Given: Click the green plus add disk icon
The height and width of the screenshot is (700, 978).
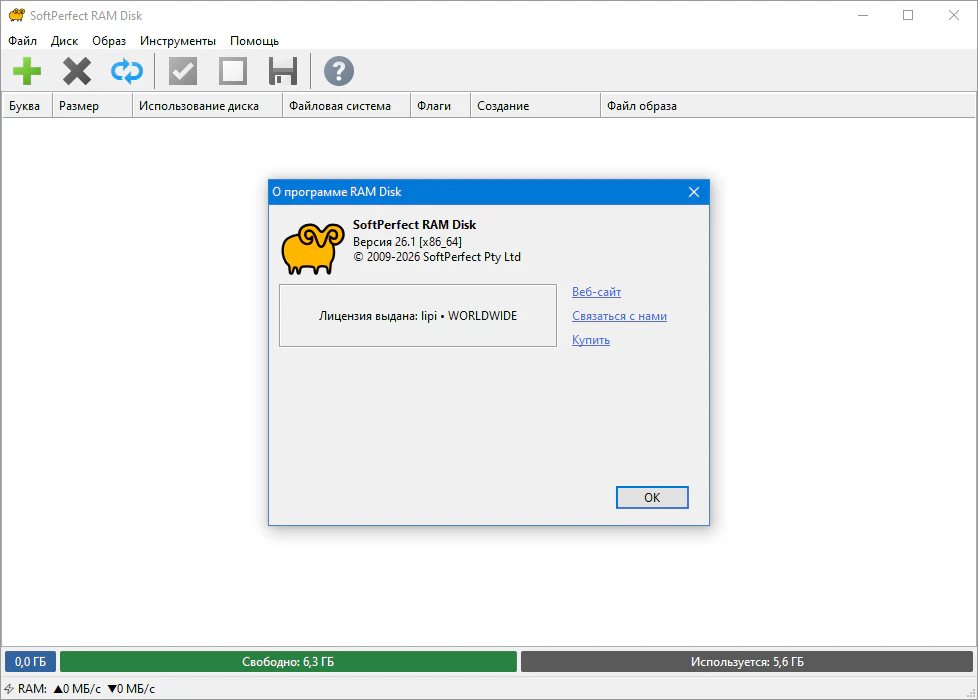Looking at the screenshot, I should point(27,71).
